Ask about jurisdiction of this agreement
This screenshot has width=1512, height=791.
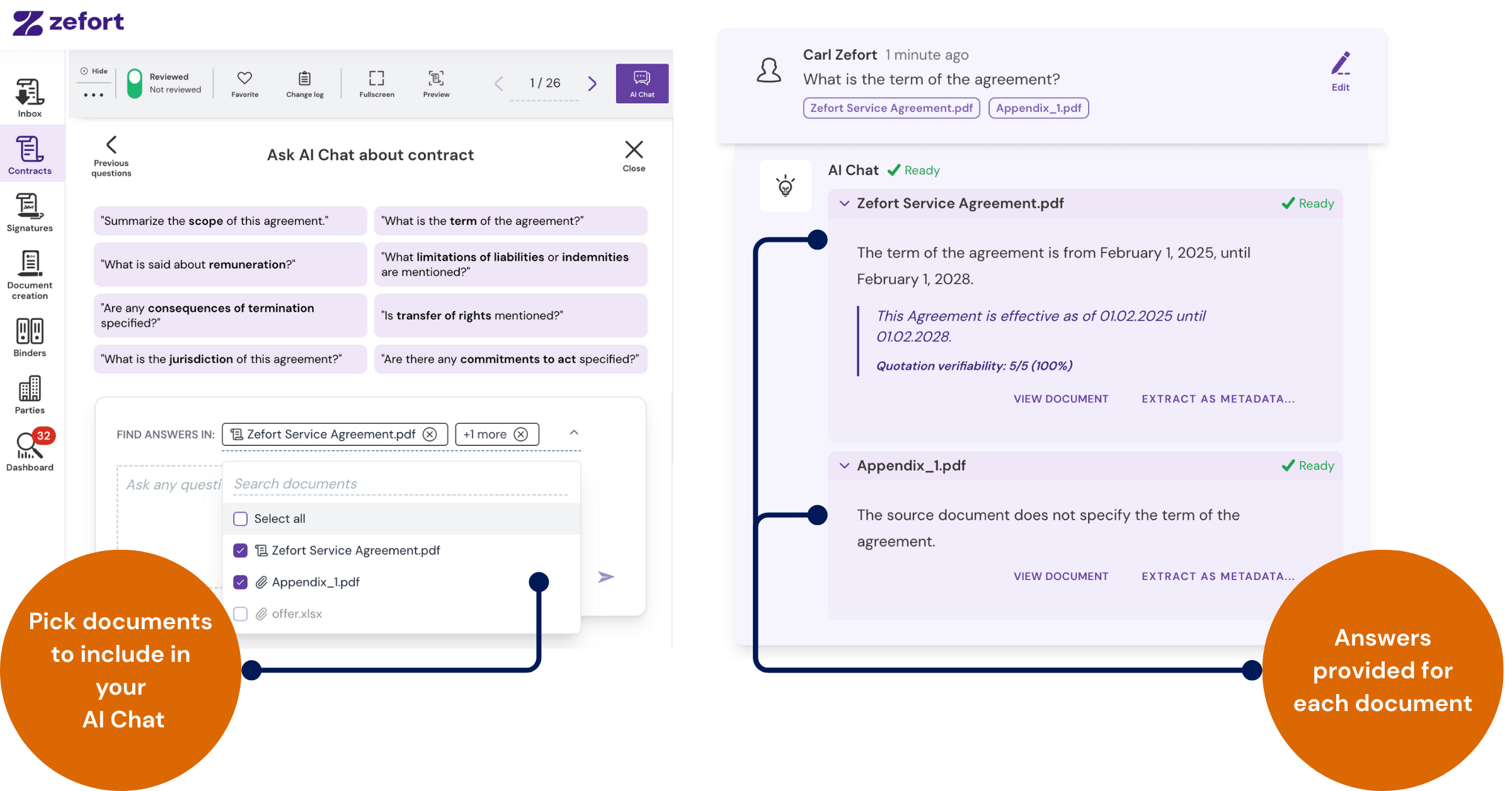(230, 359)
